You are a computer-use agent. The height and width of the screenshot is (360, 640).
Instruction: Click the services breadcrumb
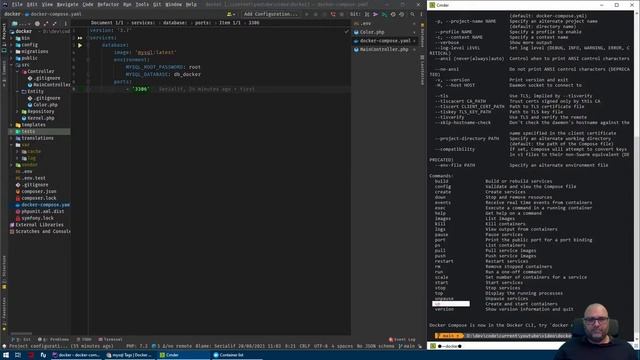point(142,23)
